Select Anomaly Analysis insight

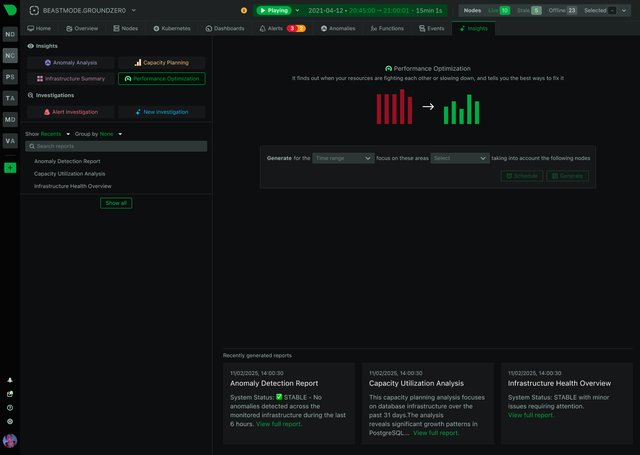pyautogui.click(x=71, y=63)
